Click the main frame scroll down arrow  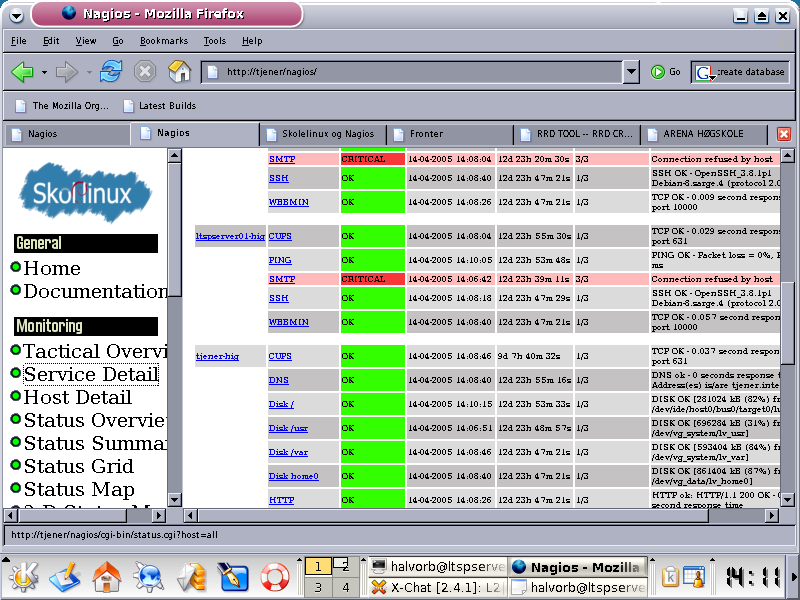click(787, 500)
